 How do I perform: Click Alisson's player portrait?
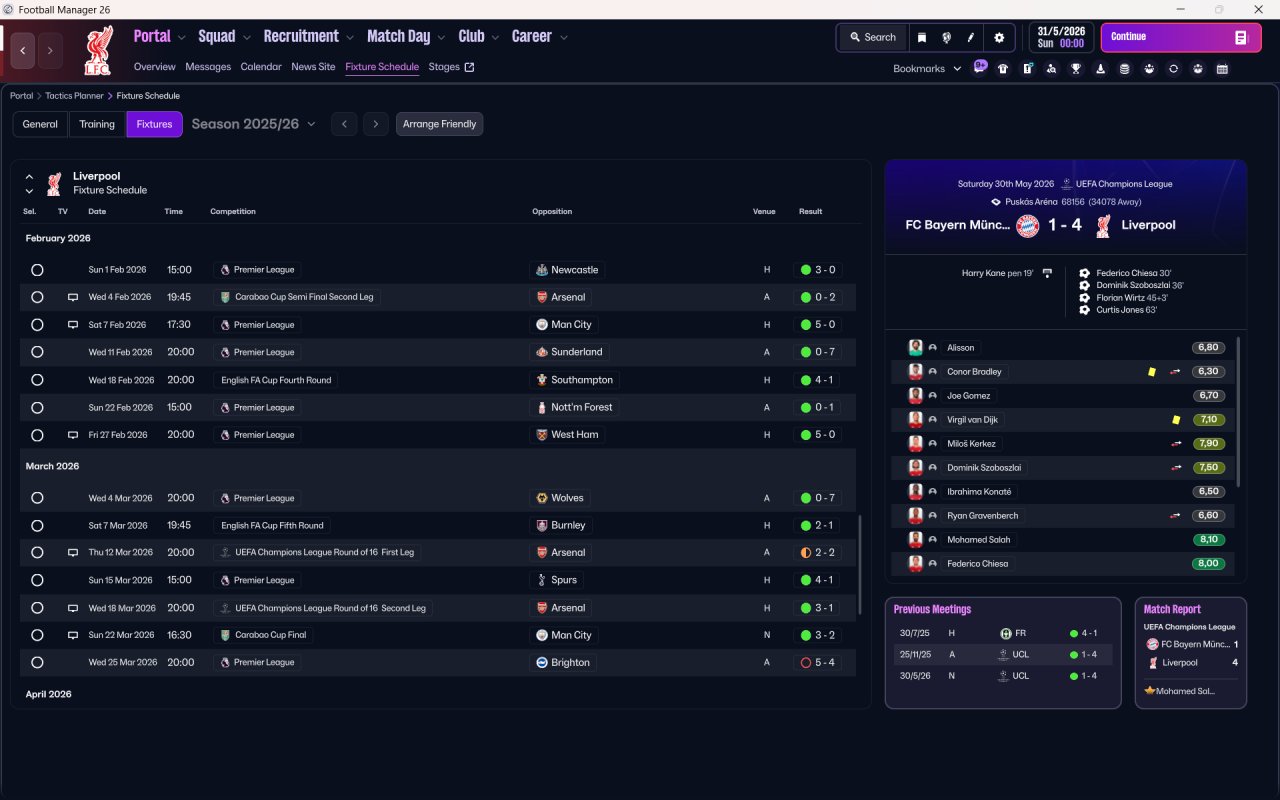[x=915, y=348]
